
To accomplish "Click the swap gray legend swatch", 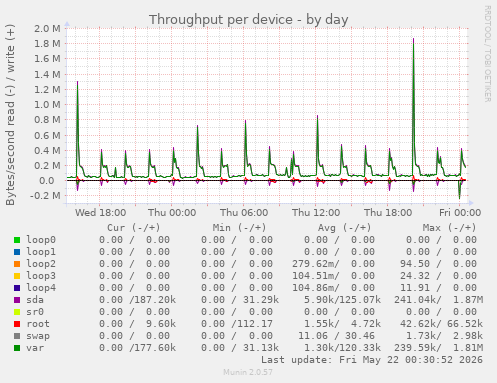I will point(17,336).
